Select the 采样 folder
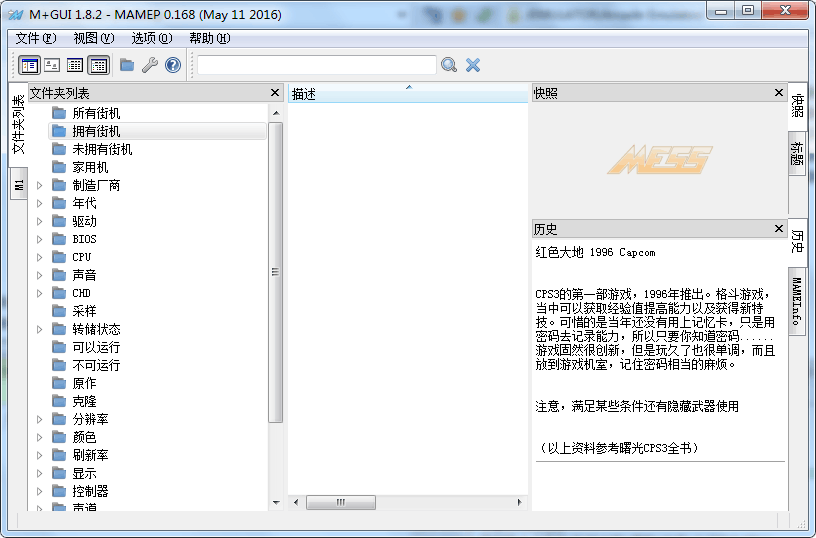The width and height of the screenshot is (816, 538). (x=84, y=311)
